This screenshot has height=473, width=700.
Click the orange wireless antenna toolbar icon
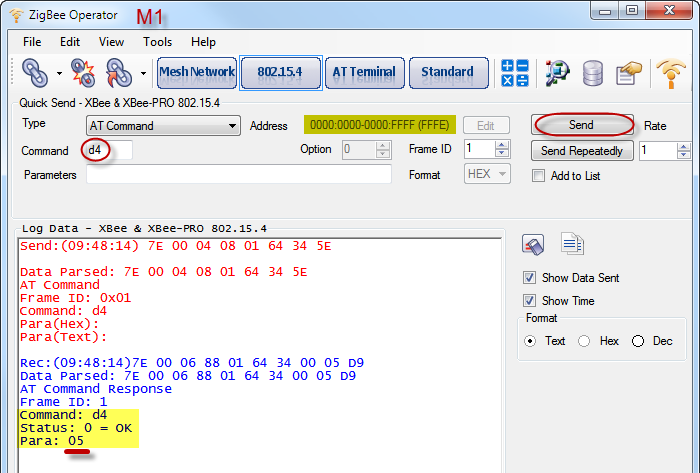[x=671, y=73]
